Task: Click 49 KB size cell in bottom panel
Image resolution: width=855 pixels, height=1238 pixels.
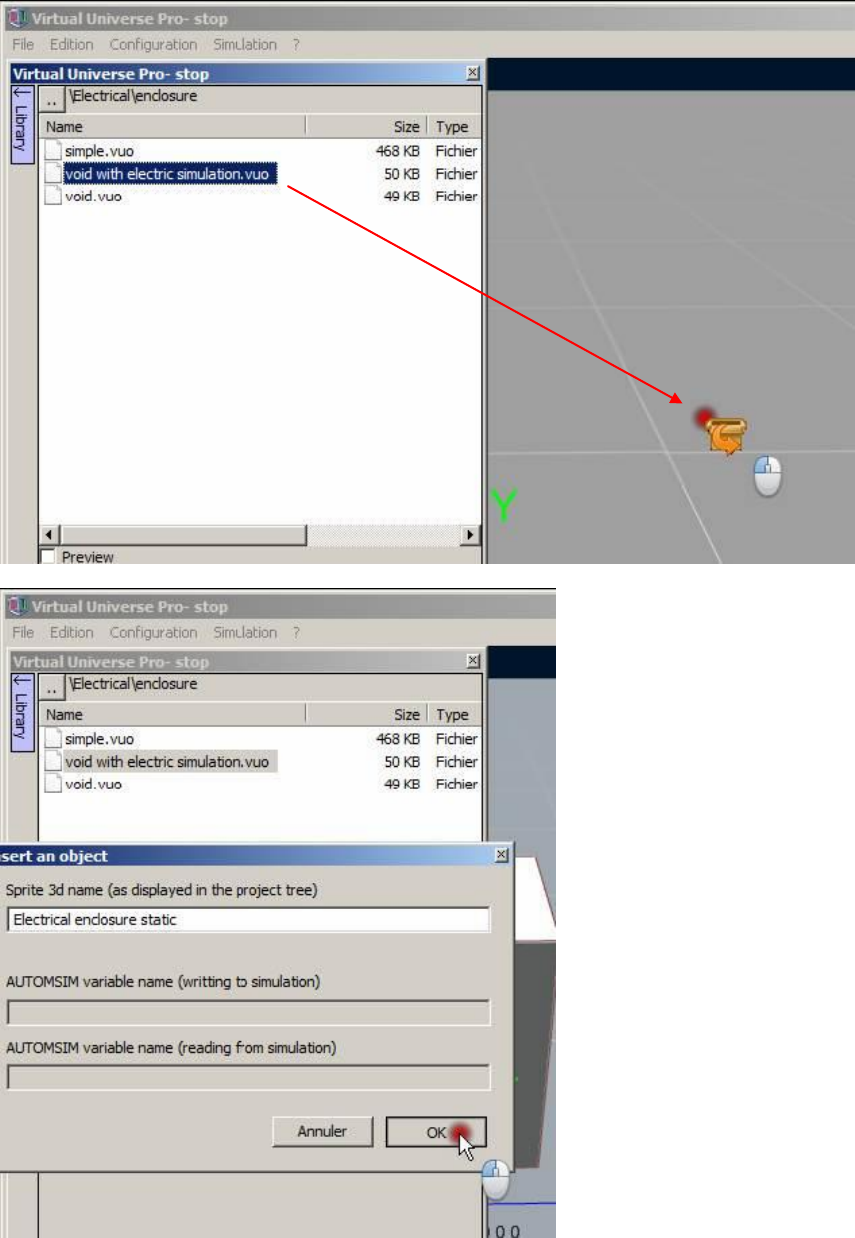Action: [x=402, y=784]
